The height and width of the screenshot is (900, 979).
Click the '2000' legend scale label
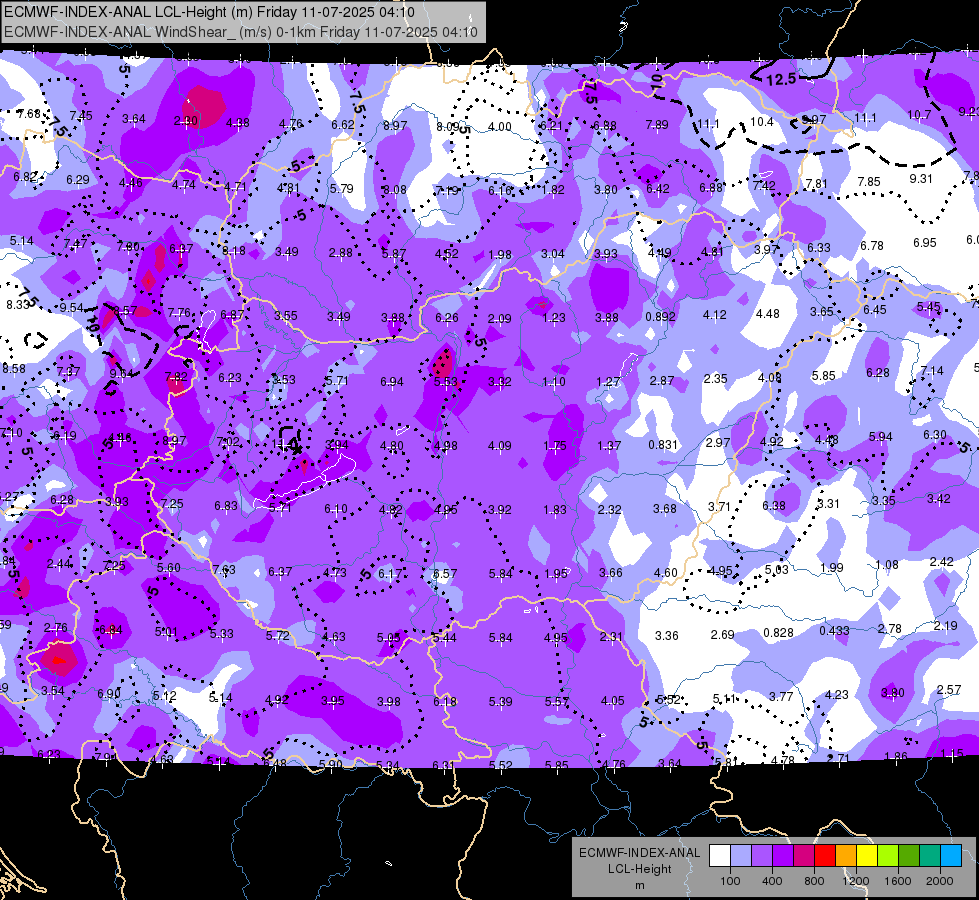tap(940, 881)
